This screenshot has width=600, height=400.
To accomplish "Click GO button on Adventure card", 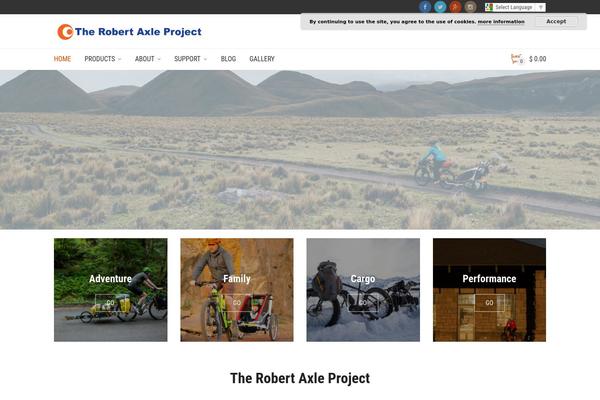I will (110, 303).
